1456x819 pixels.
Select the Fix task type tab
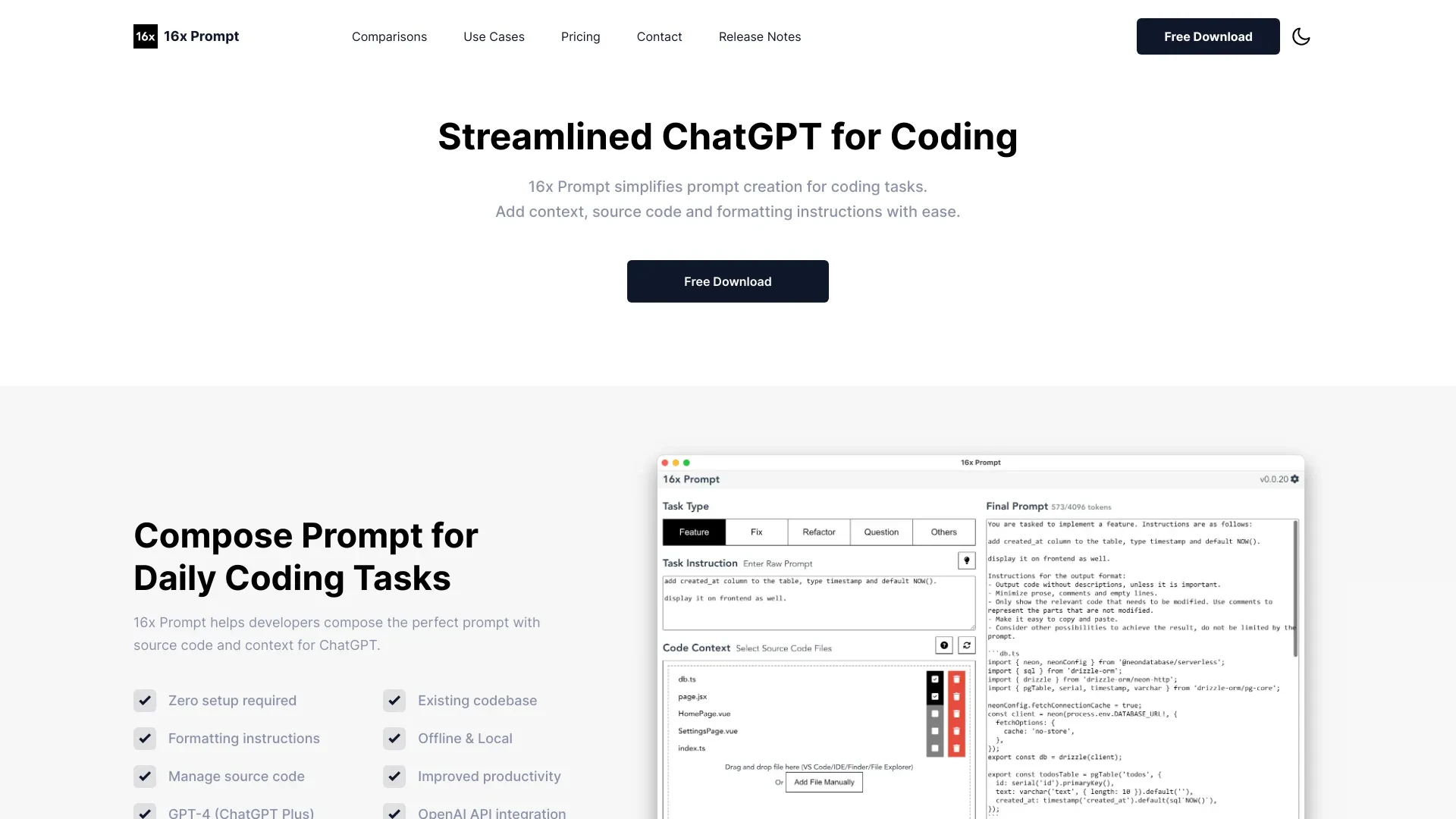click(x=757, y=532)
